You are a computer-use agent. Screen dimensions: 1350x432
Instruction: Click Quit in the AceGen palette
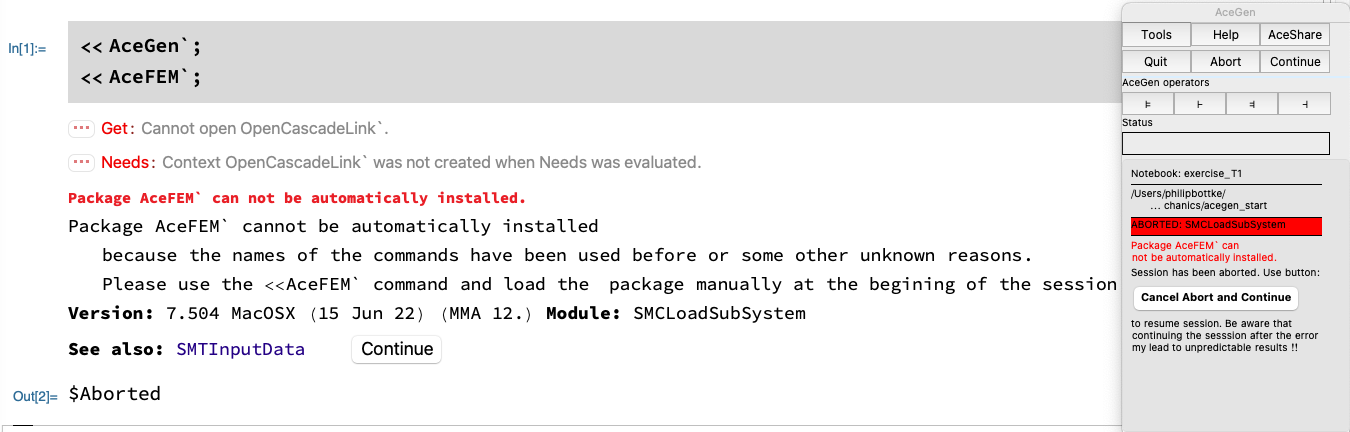1156,61
